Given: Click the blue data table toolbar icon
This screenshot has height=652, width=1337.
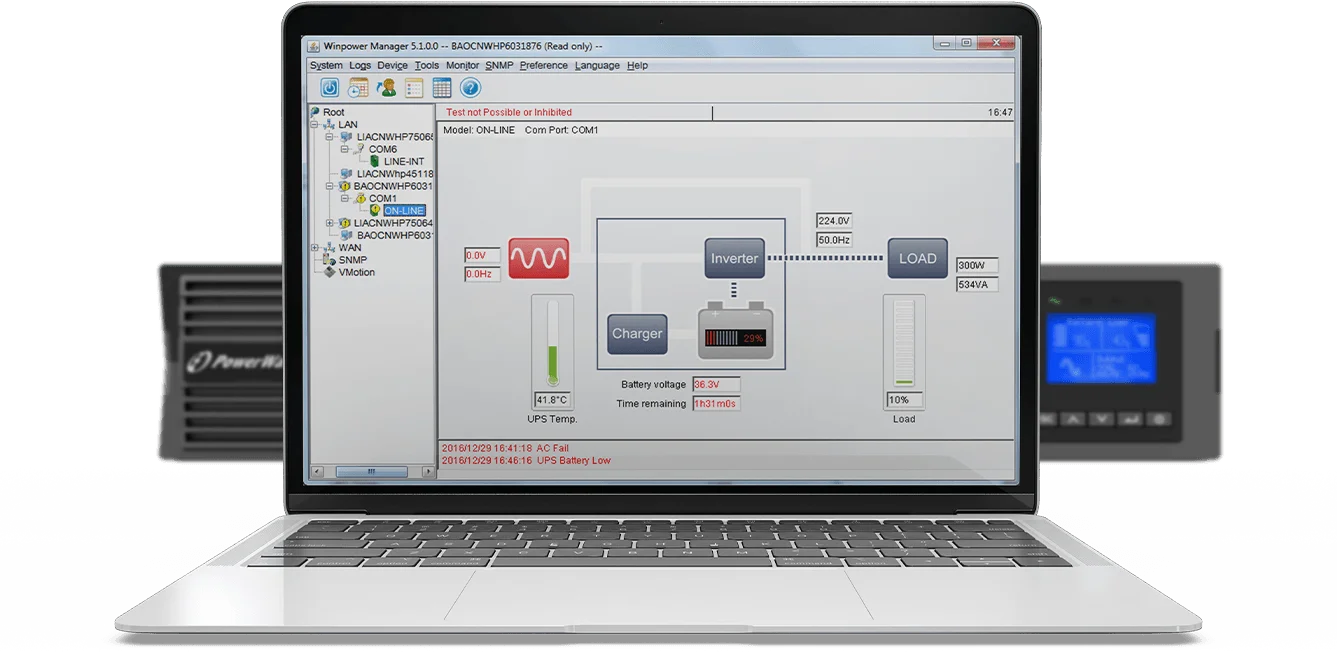Looking at the screenshot, I should [x=442, y=88].
